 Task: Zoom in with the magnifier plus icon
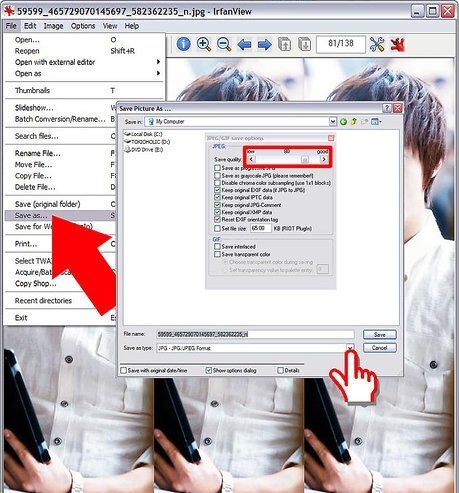tap(204, 44)
